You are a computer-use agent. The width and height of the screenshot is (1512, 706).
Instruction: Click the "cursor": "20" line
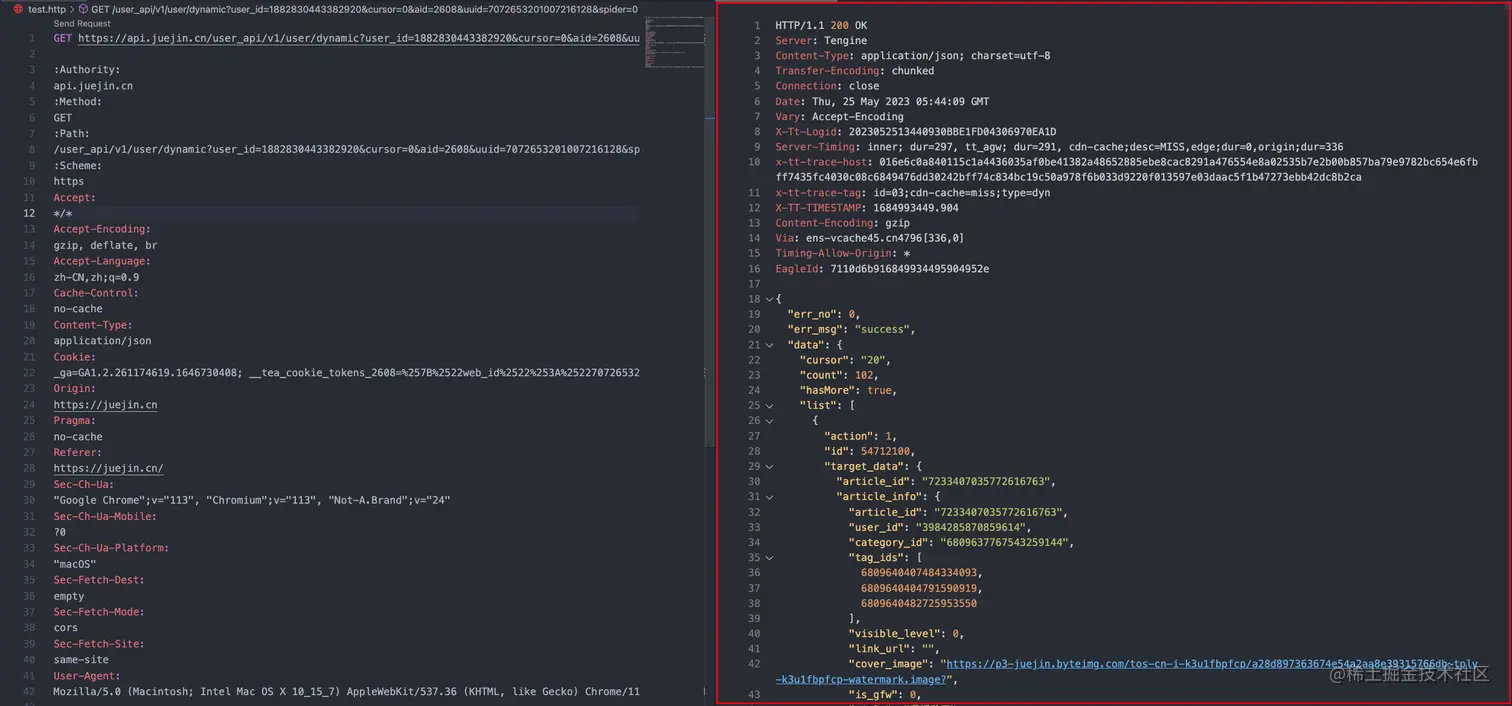(845, 360)
